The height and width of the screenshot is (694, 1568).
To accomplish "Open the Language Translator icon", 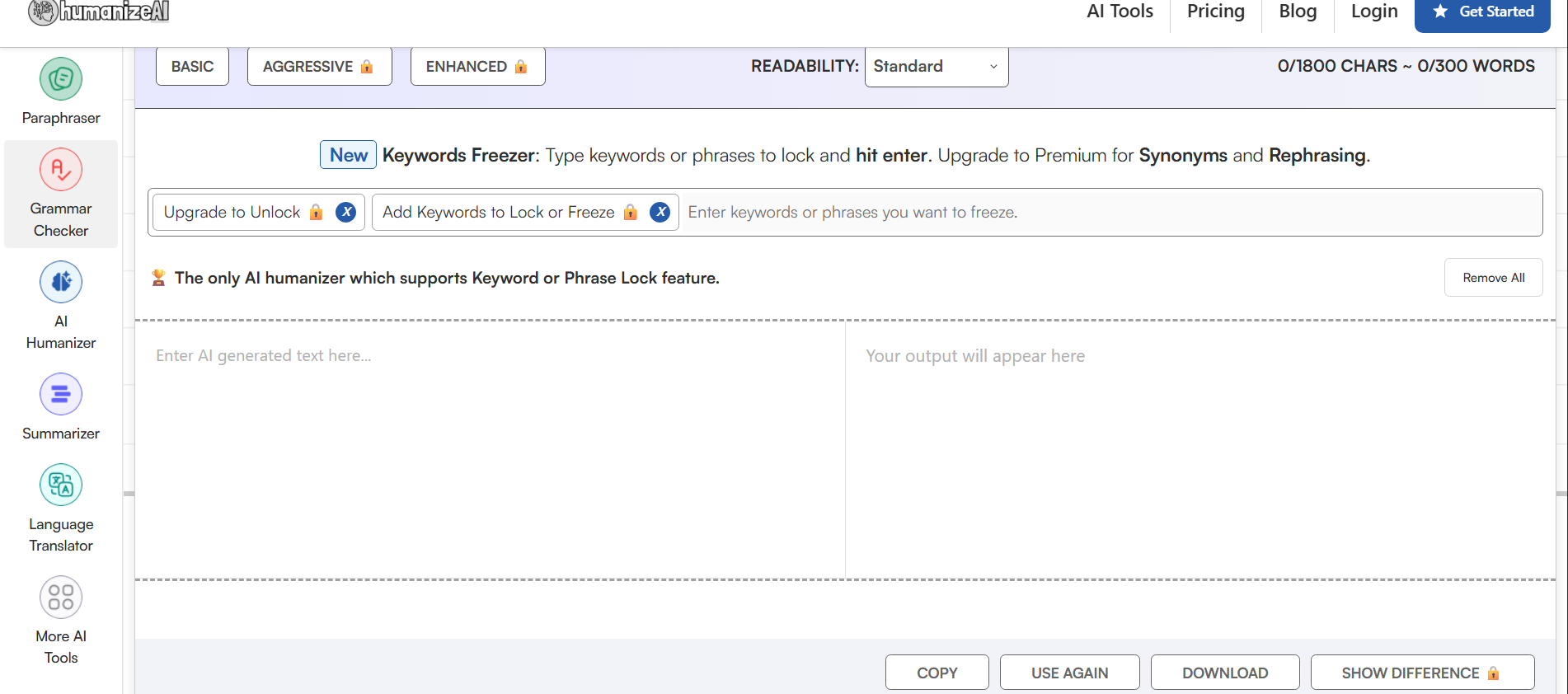I will click(x=61, y=485).
